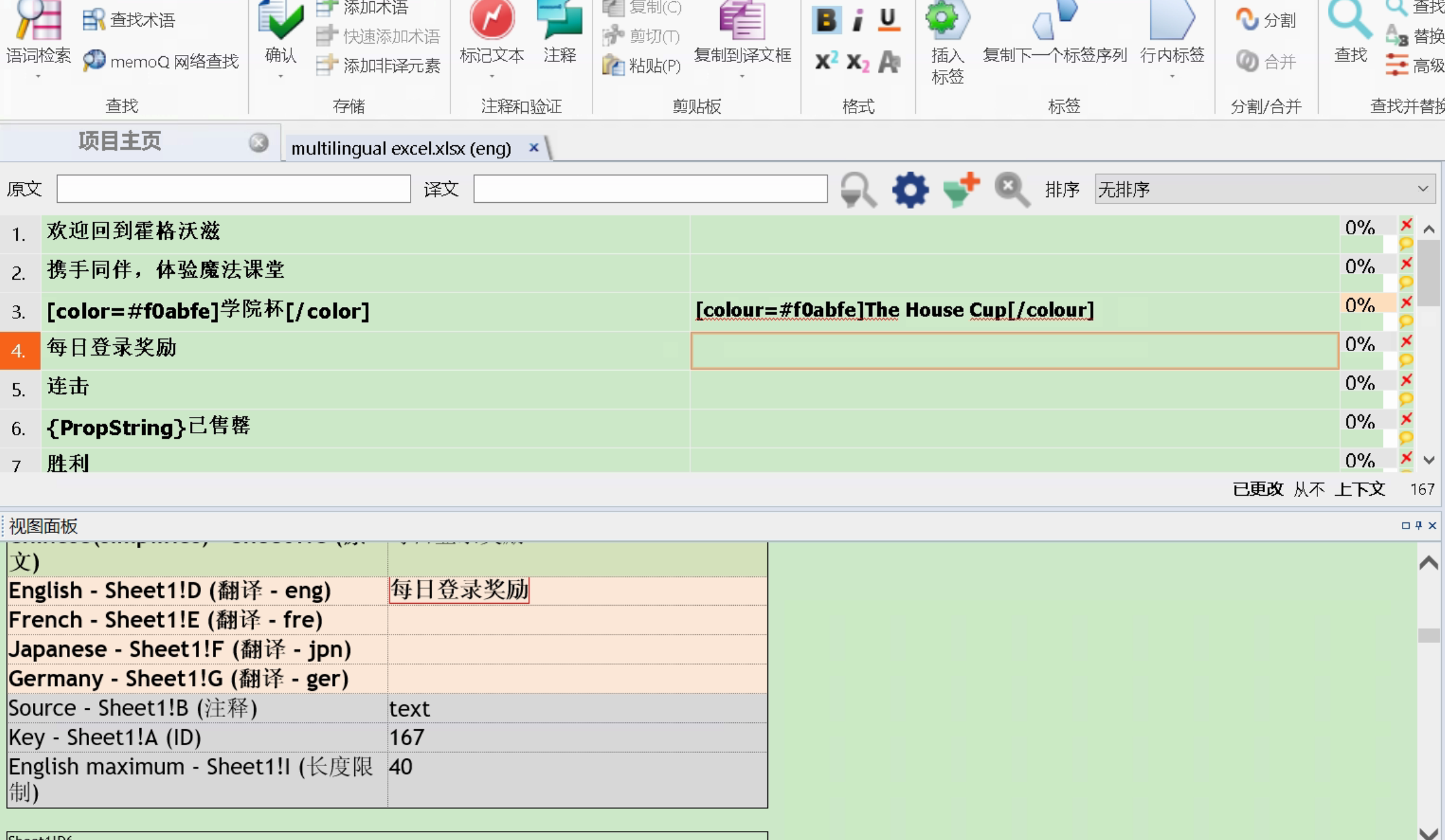Expand the Mark text dropdown arrow

point(492,76)
